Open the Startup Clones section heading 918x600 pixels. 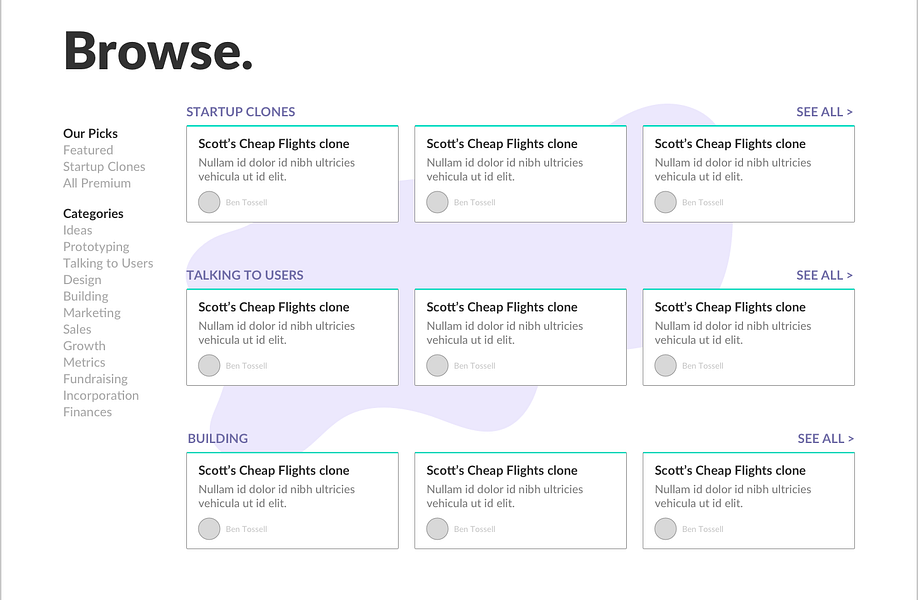pyautogui.click(x=241, y=112)
